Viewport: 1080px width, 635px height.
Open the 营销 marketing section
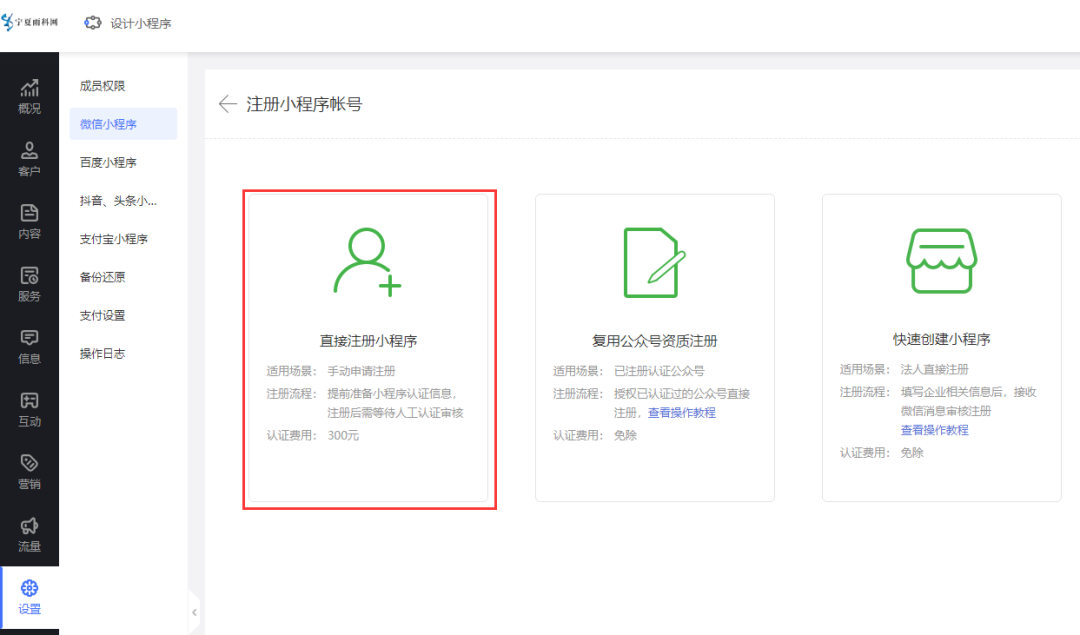(x=29, y=472)
